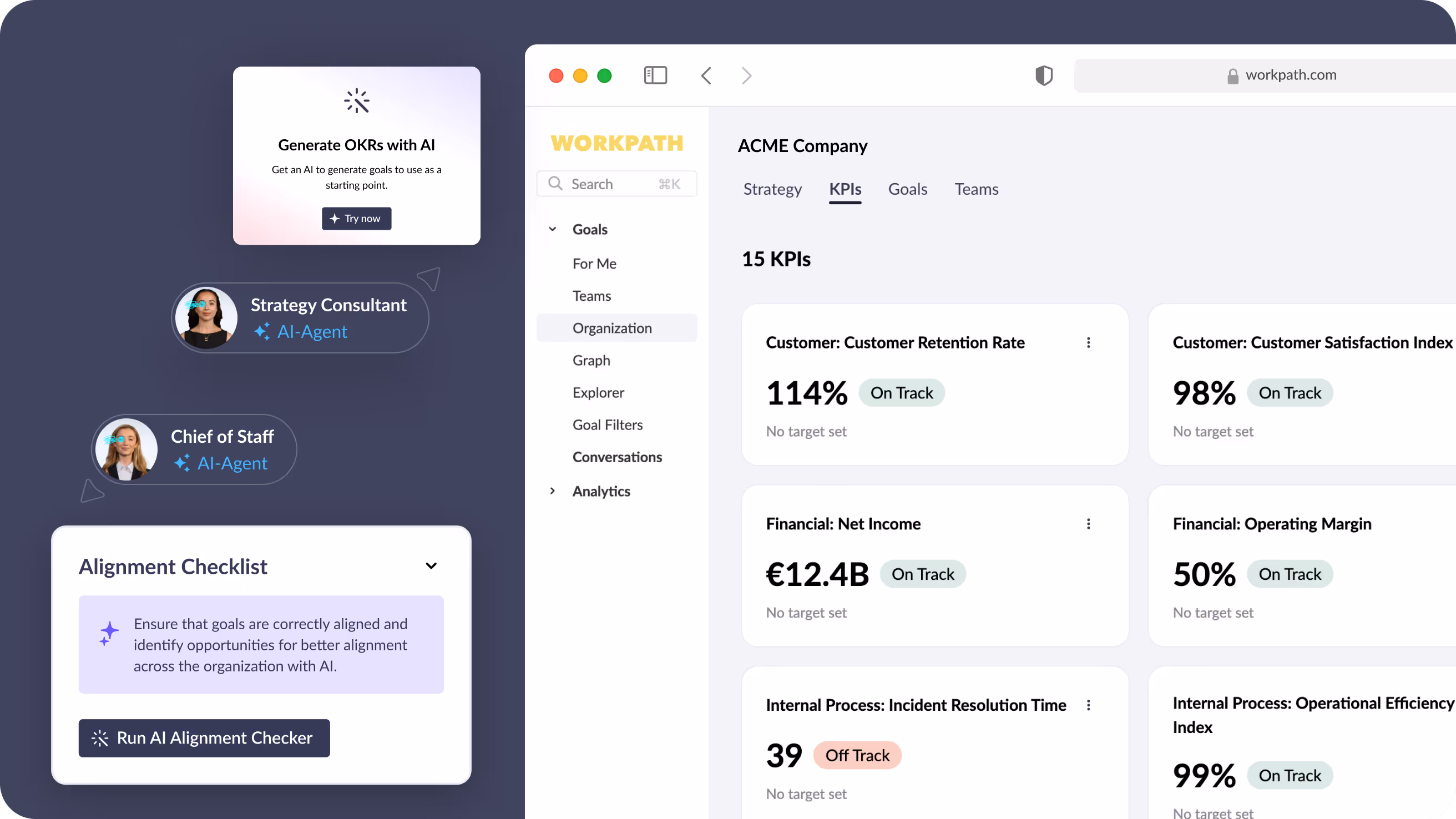Close the browser window with red button

pyautogui.click(x=556, y=75)
